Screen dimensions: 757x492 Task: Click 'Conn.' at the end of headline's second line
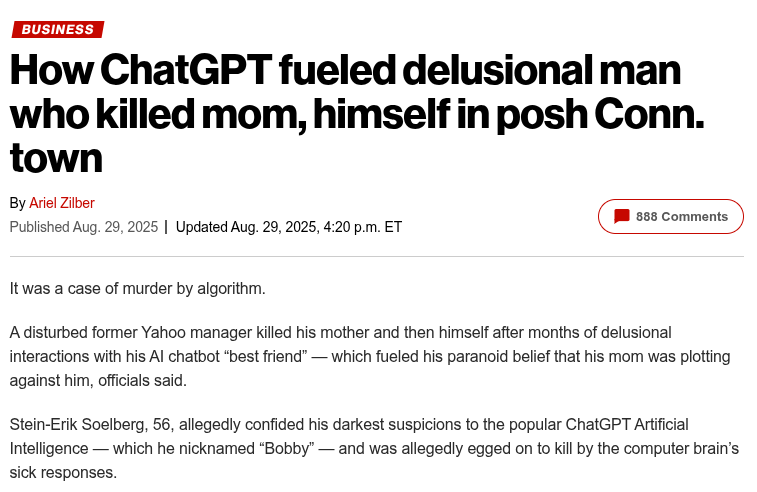click(649, 114)
